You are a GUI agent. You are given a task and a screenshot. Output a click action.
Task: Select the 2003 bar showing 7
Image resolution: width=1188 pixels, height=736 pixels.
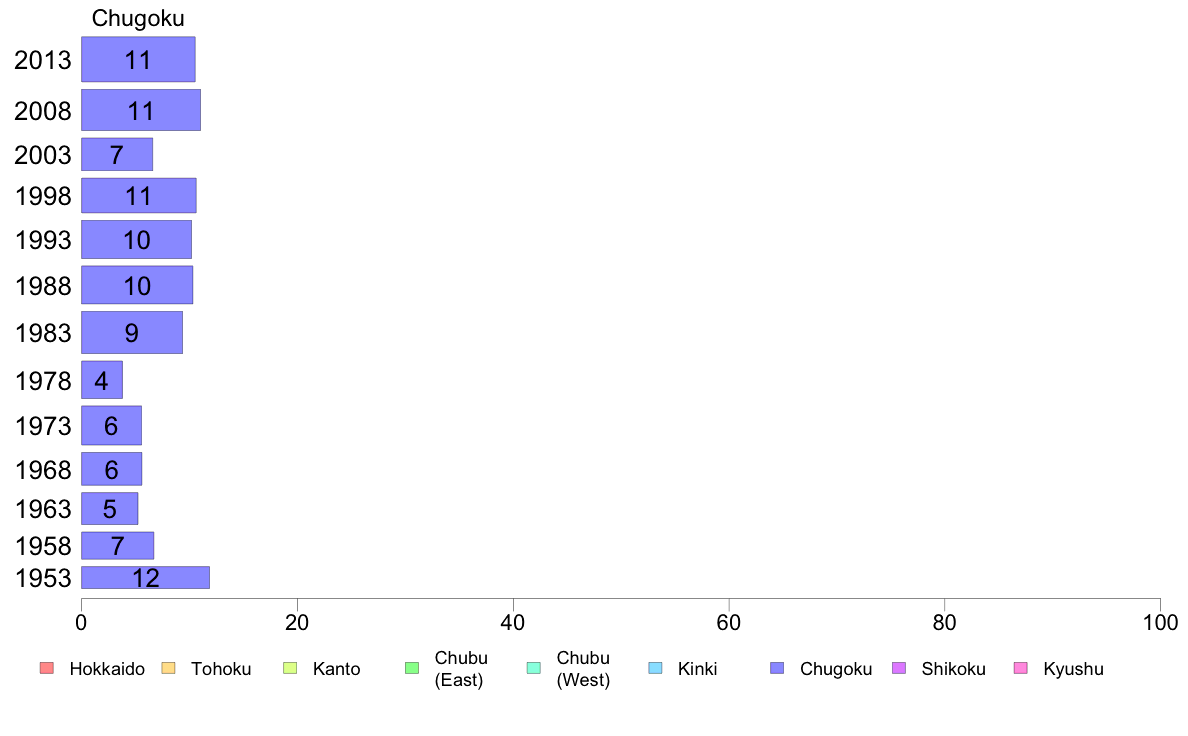(117, 155)
